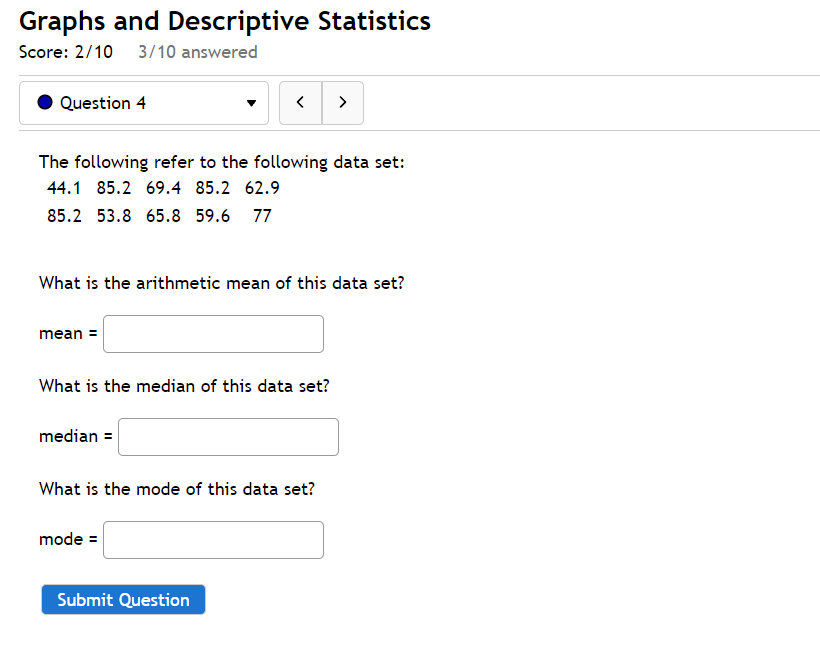Click inside the mean answer box
This screenshot has height=662, width=820.
tap(213, 333)
